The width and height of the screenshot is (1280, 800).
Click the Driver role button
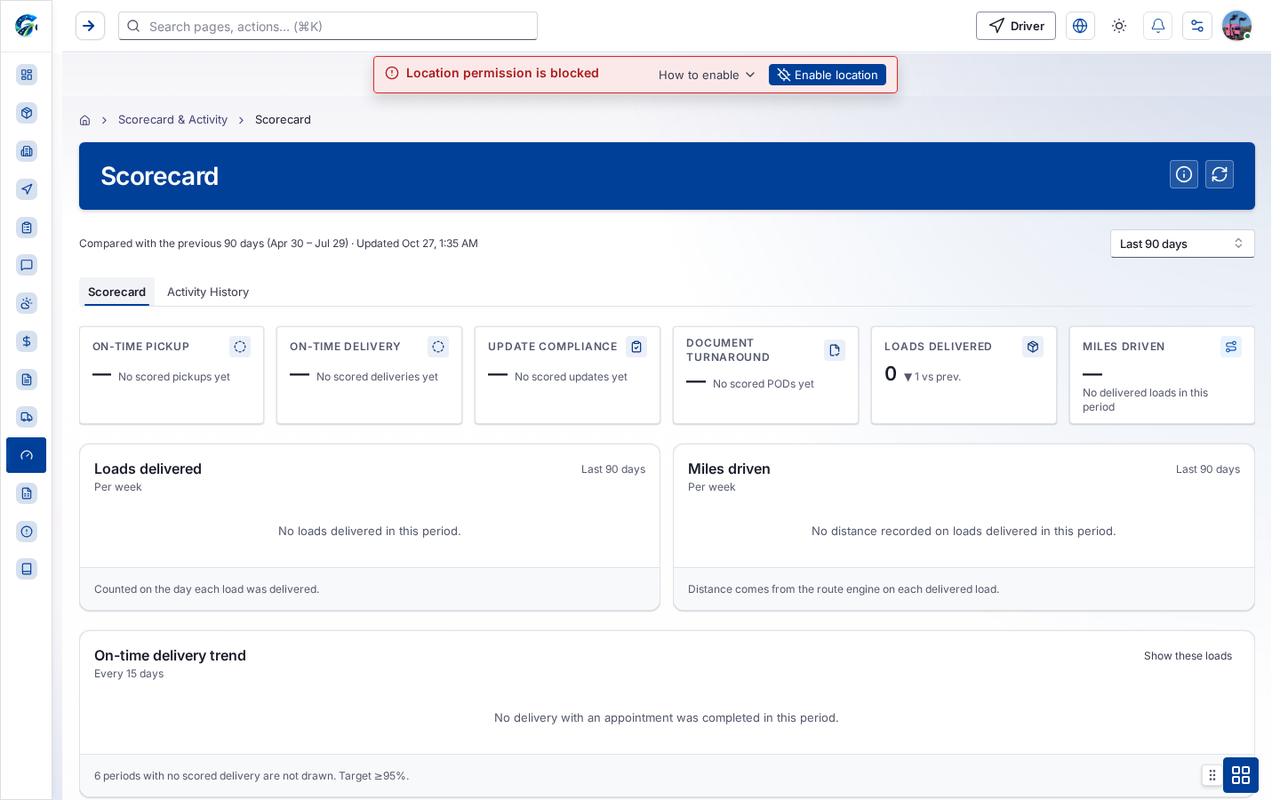coord(1016,26)
